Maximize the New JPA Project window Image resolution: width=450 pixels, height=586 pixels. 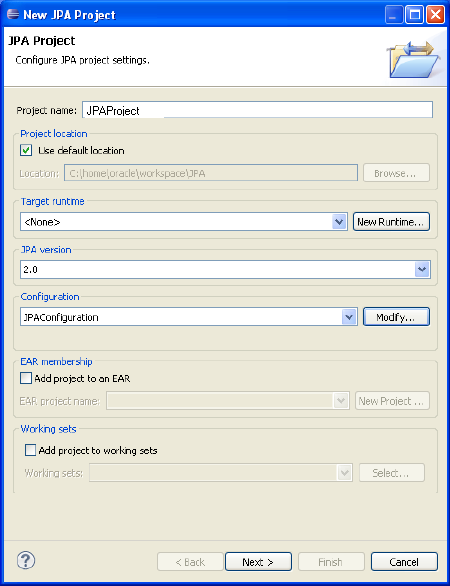(414, 15)
